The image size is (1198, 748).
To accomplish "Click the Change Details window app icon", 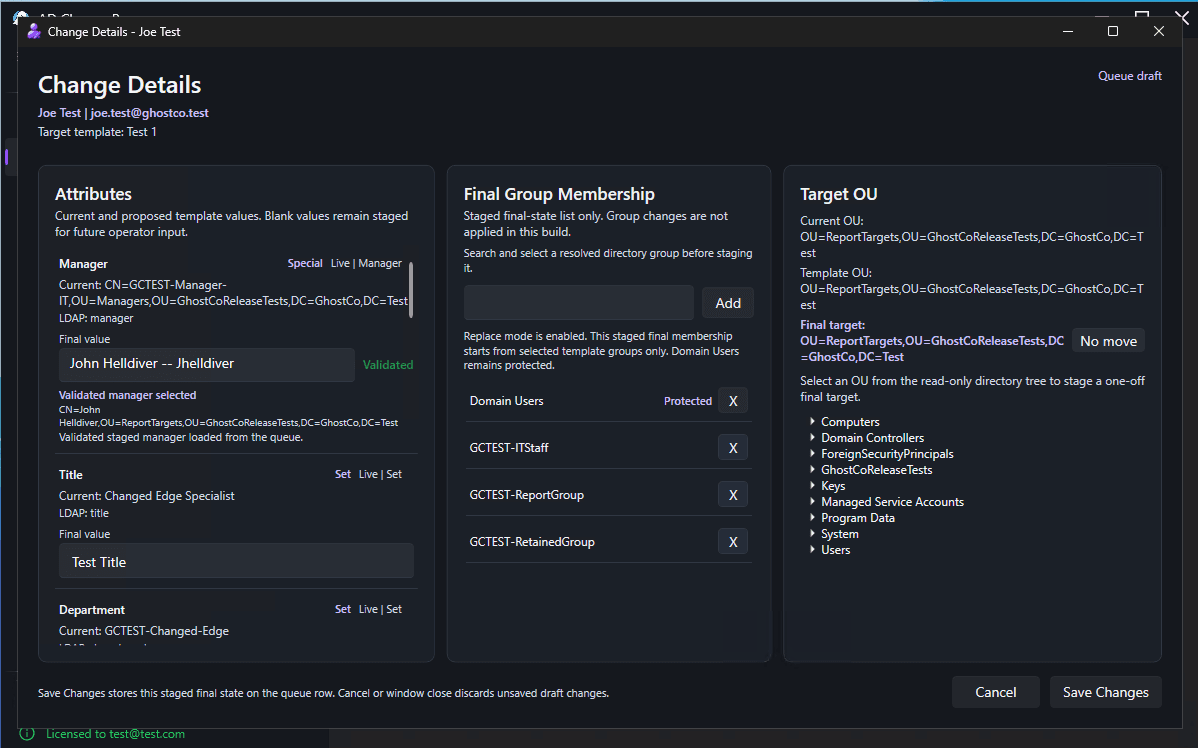I will (x=34, y=31).
